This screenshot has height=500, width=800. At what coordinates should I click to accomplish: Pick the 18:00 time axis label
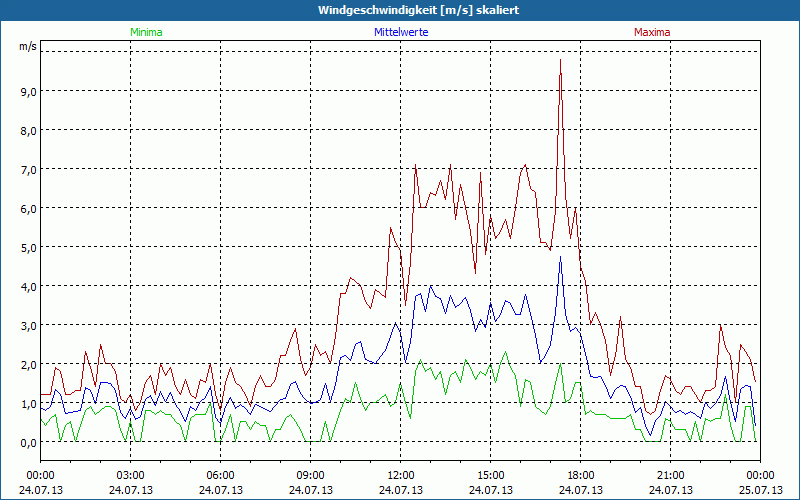[x=581, y=475]
